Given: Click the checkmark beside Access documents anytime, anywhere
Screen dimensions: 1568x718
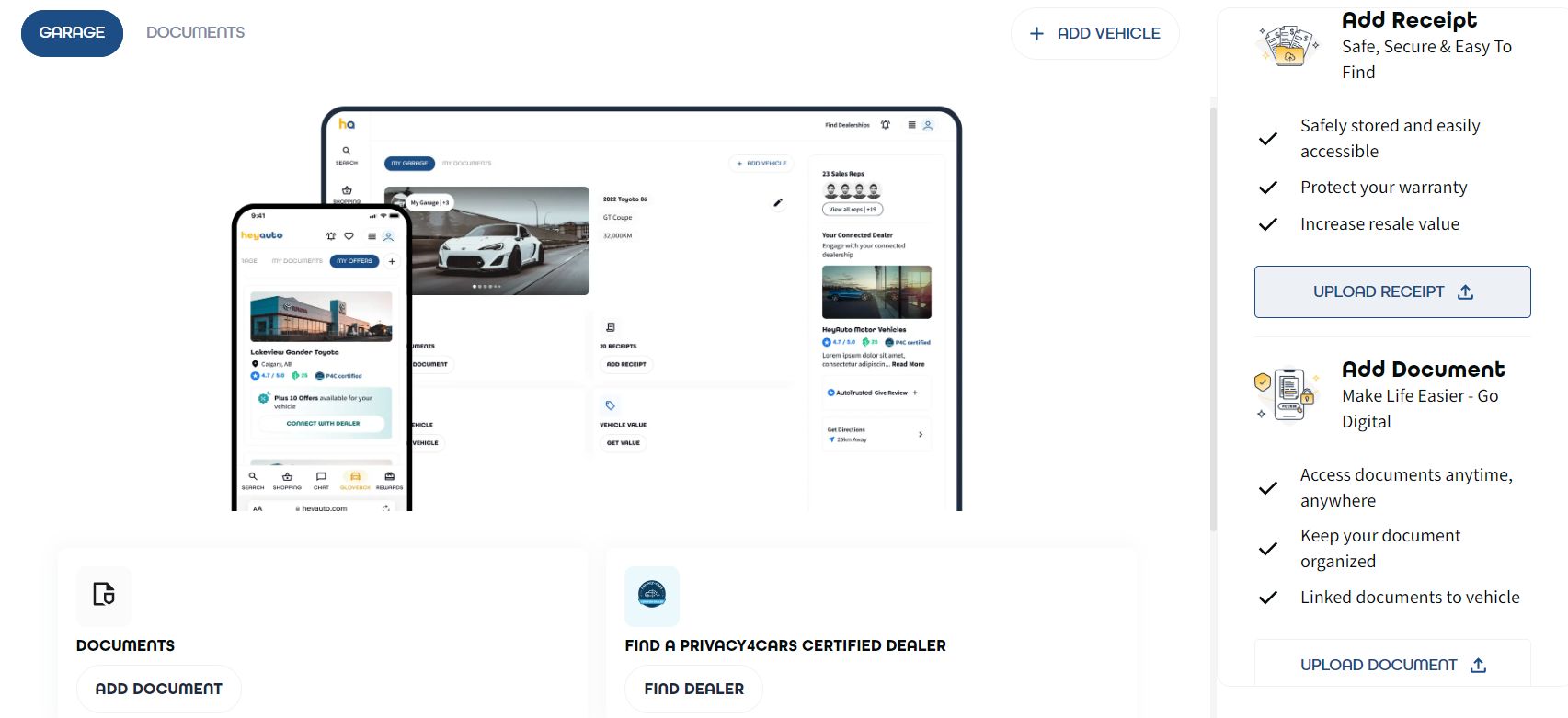Looking at the screenshot, I should tap(1268, 488).
